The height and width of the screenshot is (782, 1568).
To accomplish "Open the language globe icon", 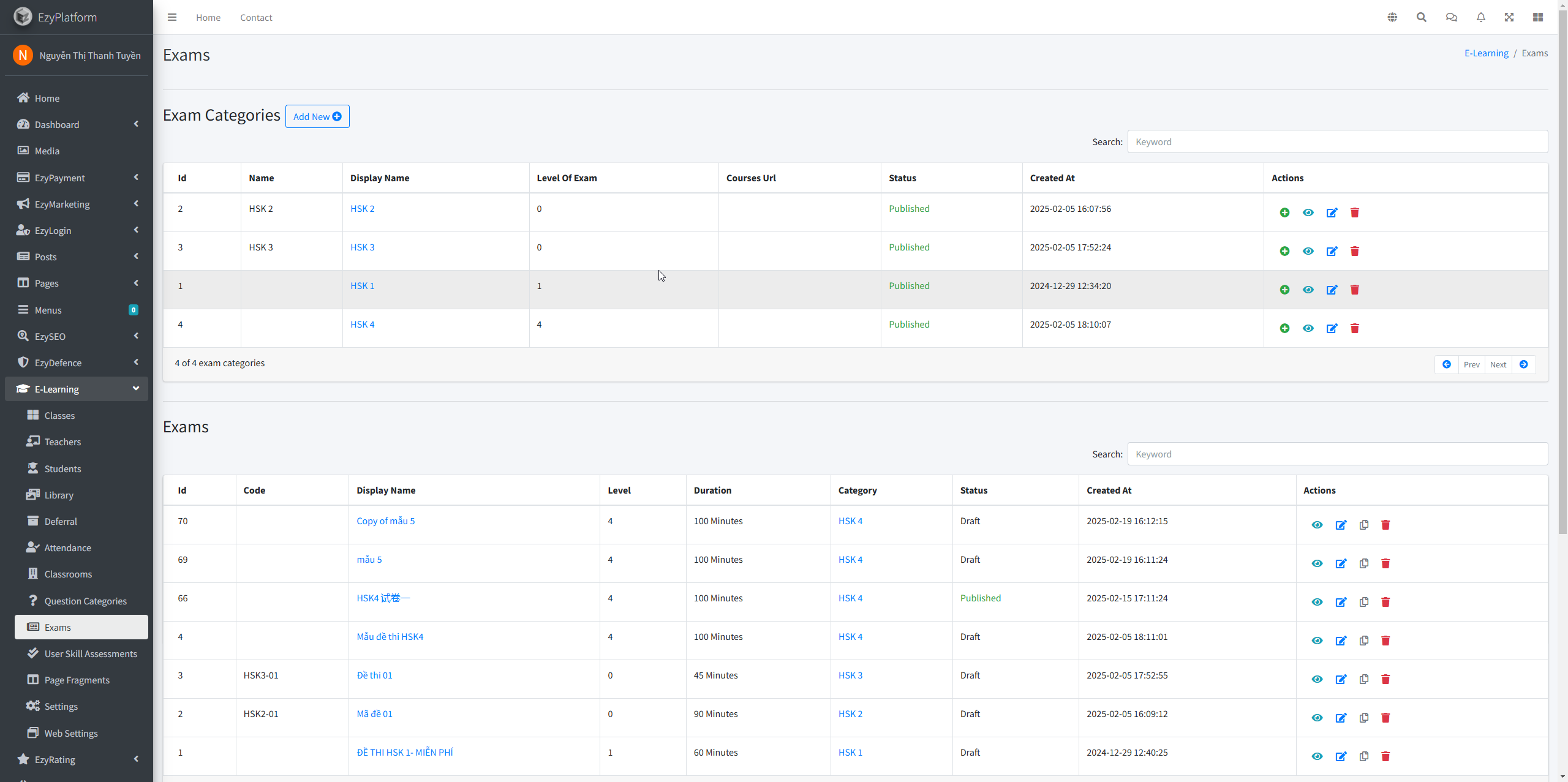I will point(1392,17).
